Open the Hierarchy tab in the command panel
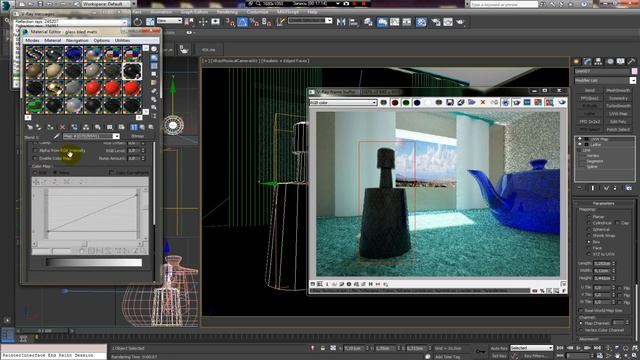The image size is (640, 360). (x=598, y=61)
